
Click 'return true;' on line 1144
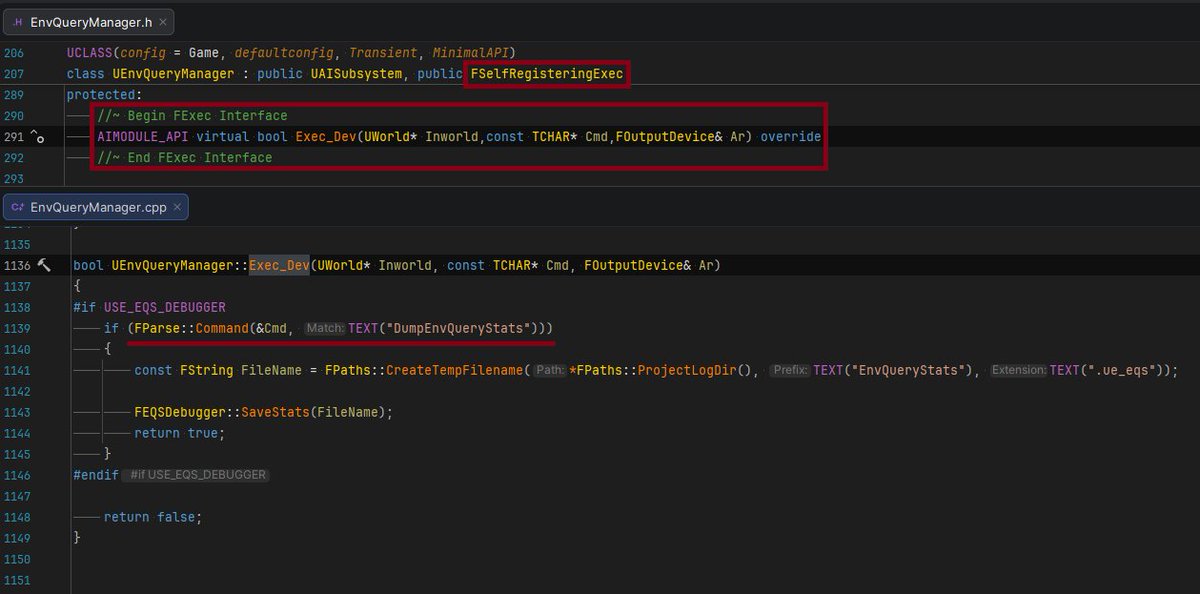[180, 433]
